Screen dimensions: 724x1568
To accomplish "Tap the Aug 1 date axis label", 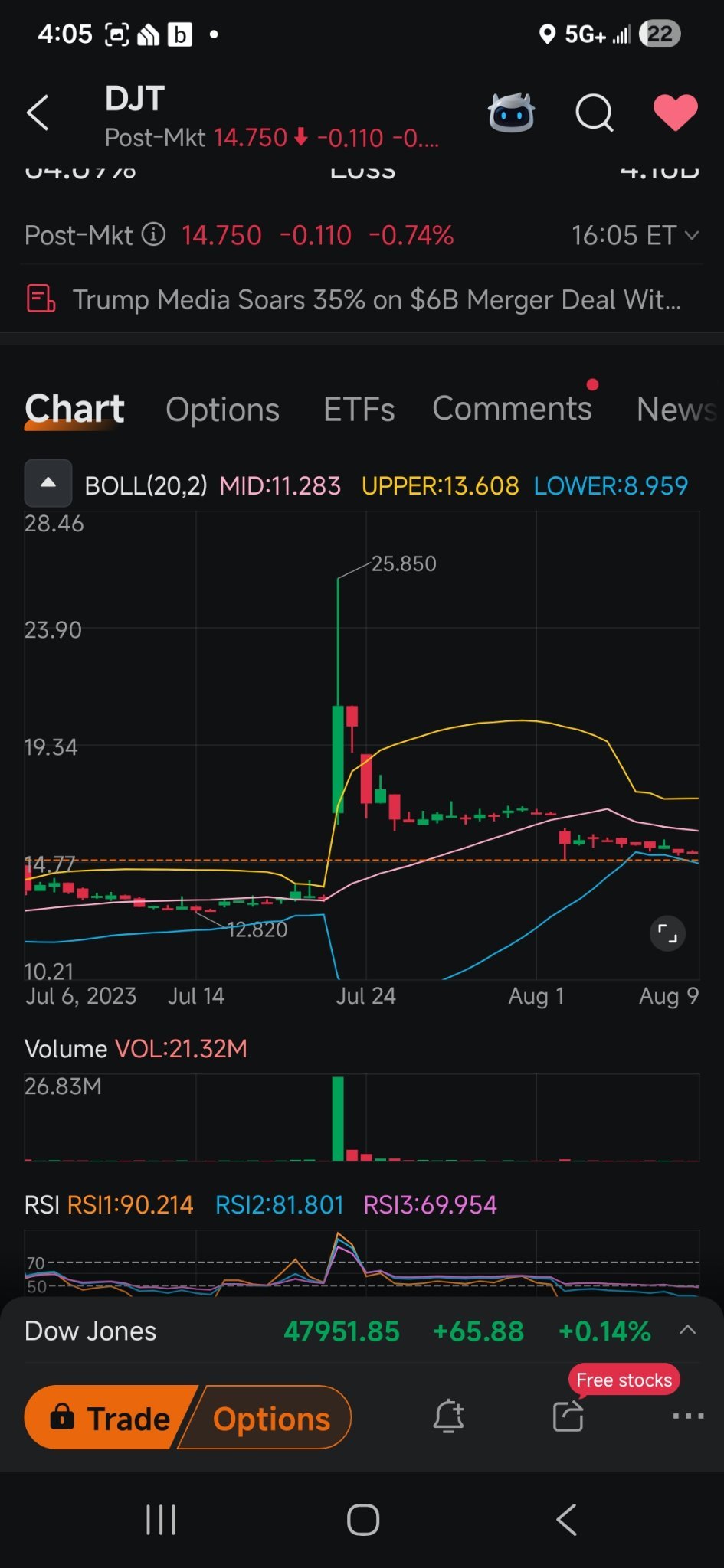I will point(536,996).
